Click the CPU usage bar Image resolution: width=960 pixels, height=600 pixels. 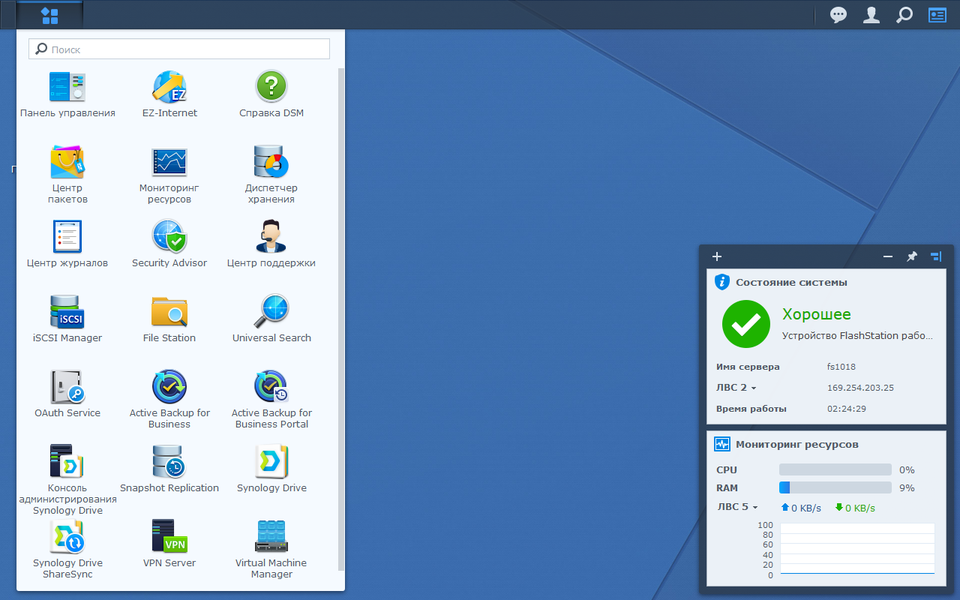point(835,470)
